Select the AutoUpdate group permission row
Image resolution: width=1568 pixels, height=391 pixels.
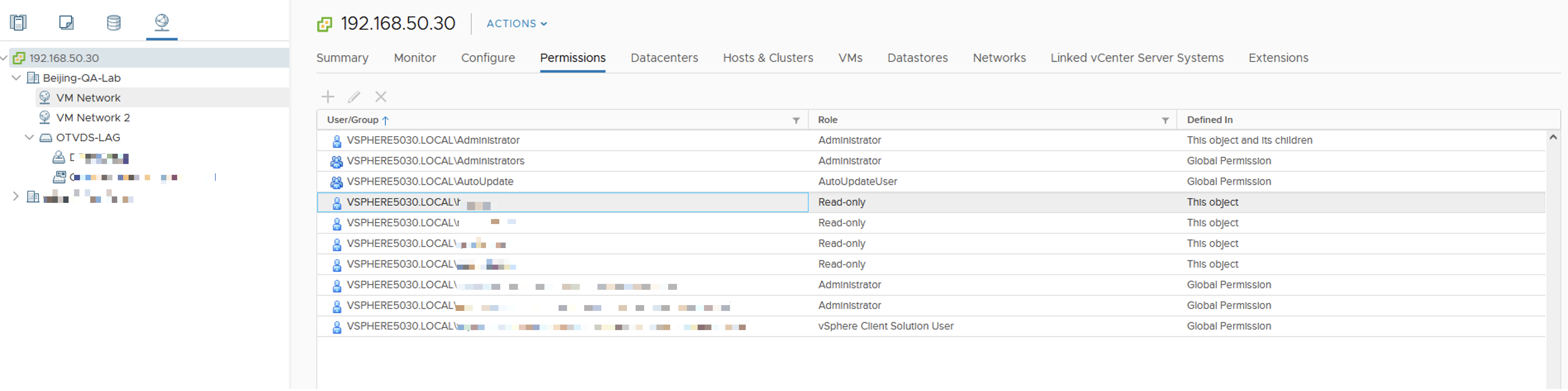pos(430,181)
